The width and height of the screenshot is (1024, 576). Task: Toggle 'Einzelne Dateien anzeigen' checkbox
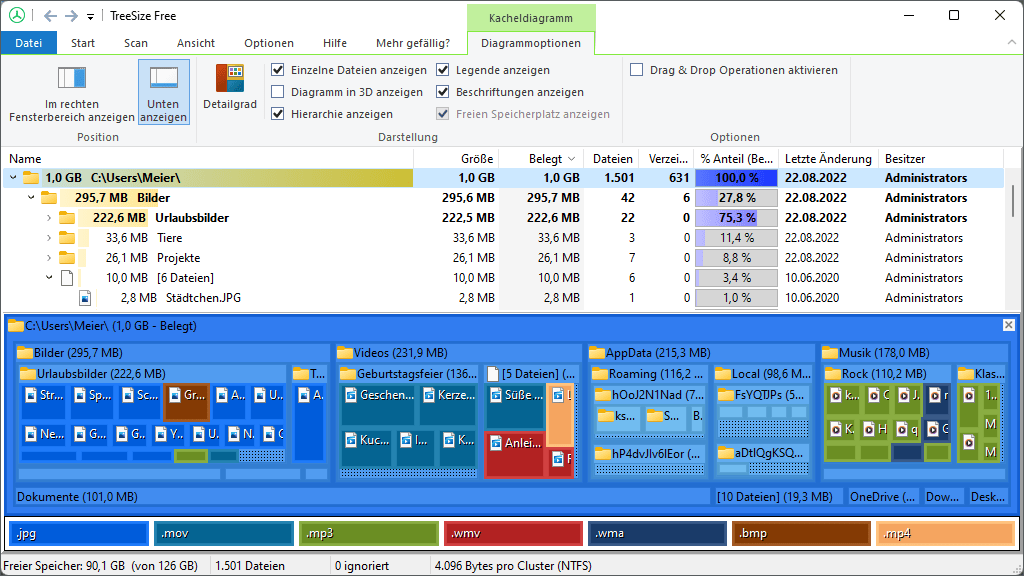click(x=278, y=70)
